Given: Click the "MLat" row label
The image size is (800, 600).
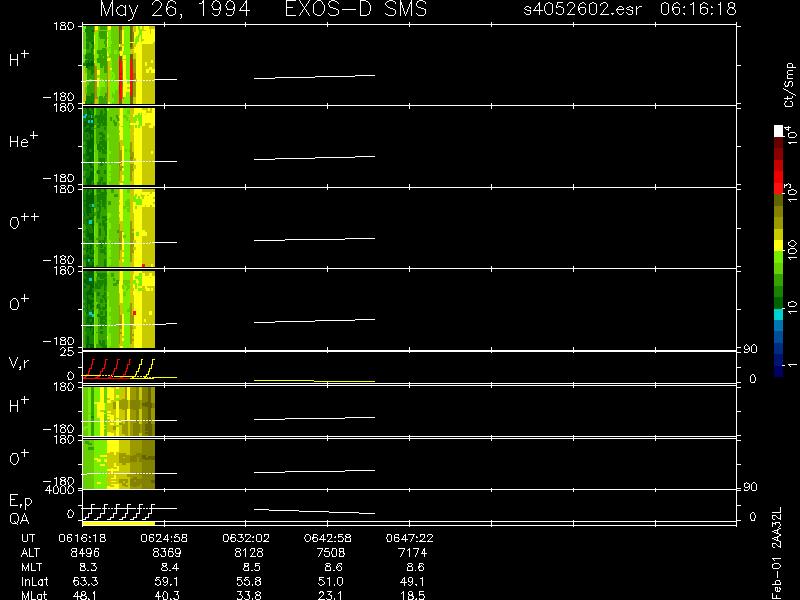Looking at the screenshot, I should 34,595.
